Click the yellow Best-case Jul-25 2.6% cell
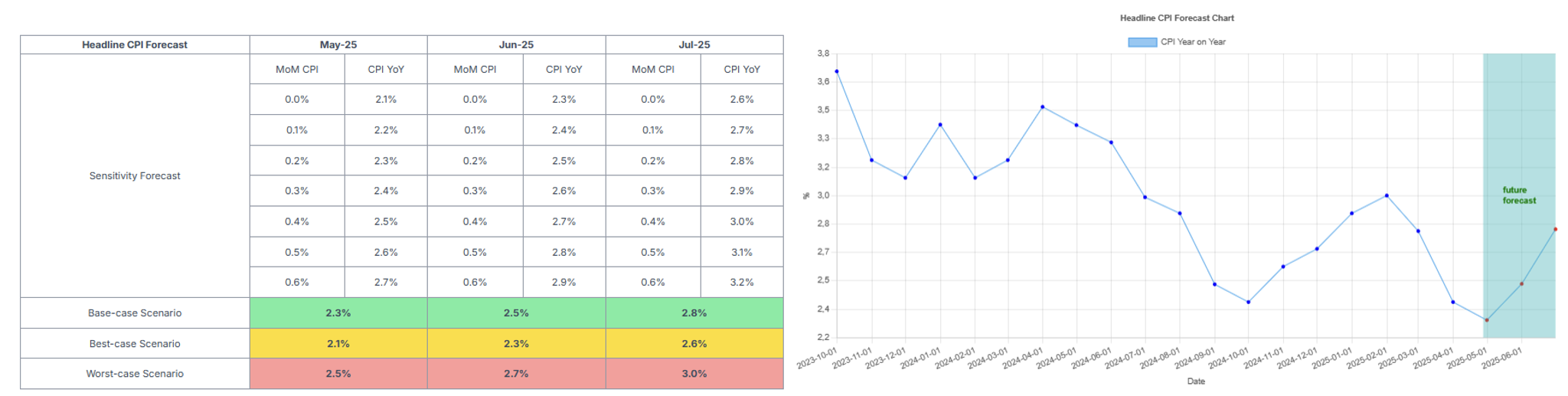This screenshot has width=1568, height=396. tap(694, 343)
